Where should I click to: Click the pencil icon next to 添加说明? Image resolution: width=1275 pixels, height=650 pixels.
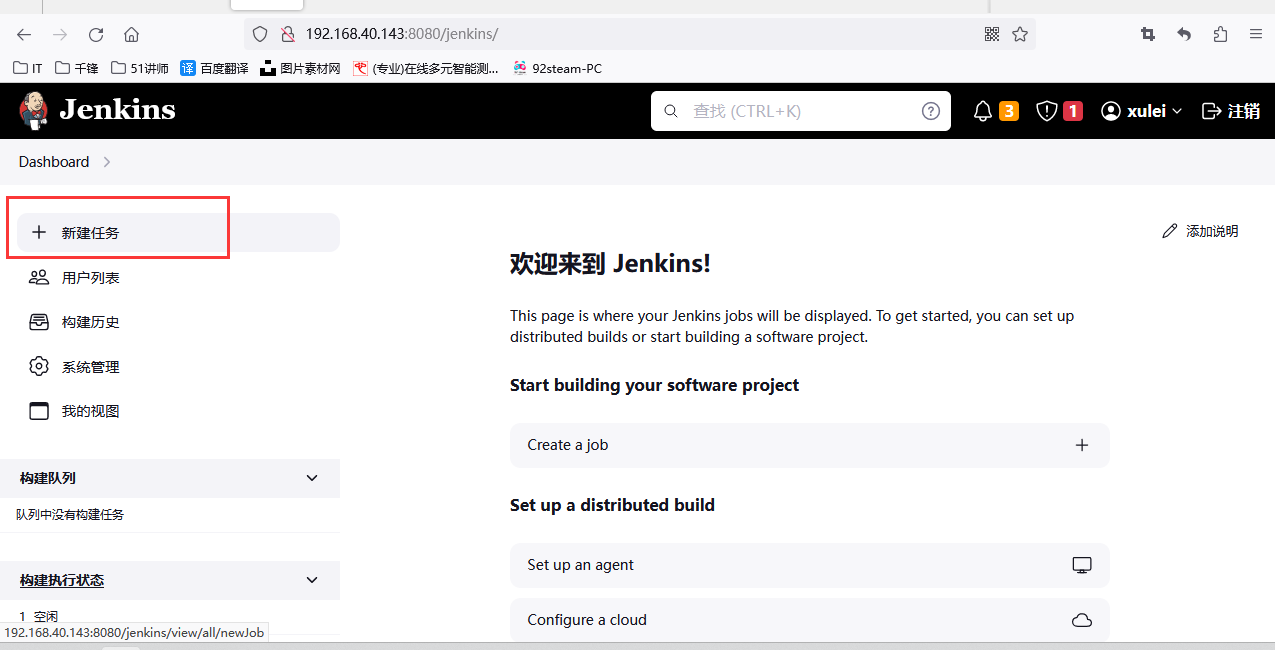(1170, 231)
